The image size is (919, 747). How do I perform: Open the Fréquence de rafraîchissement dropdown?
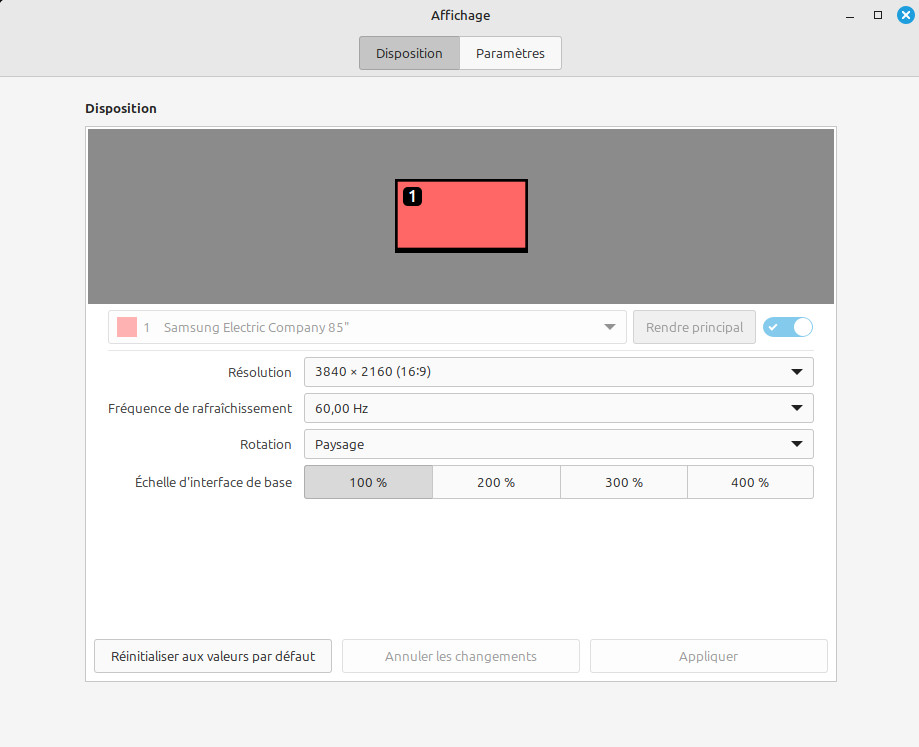[x=559, y=408]
